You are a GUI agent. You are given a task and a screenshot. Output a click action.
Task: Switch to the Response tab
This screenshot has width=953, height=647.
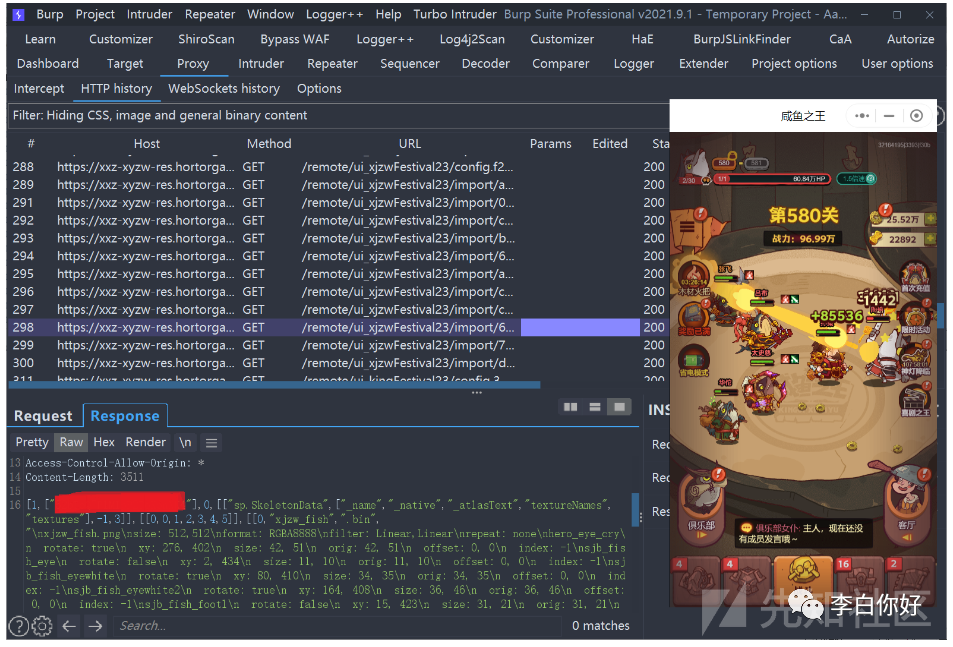125,416
